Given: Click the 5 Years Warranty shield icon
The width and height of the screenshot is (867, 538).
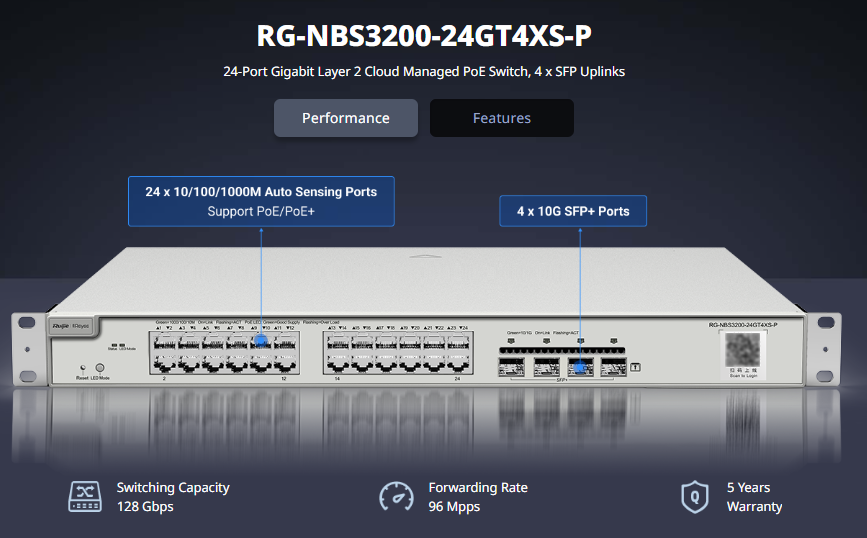Looking at the screenshot, I should tap(695, 497).
